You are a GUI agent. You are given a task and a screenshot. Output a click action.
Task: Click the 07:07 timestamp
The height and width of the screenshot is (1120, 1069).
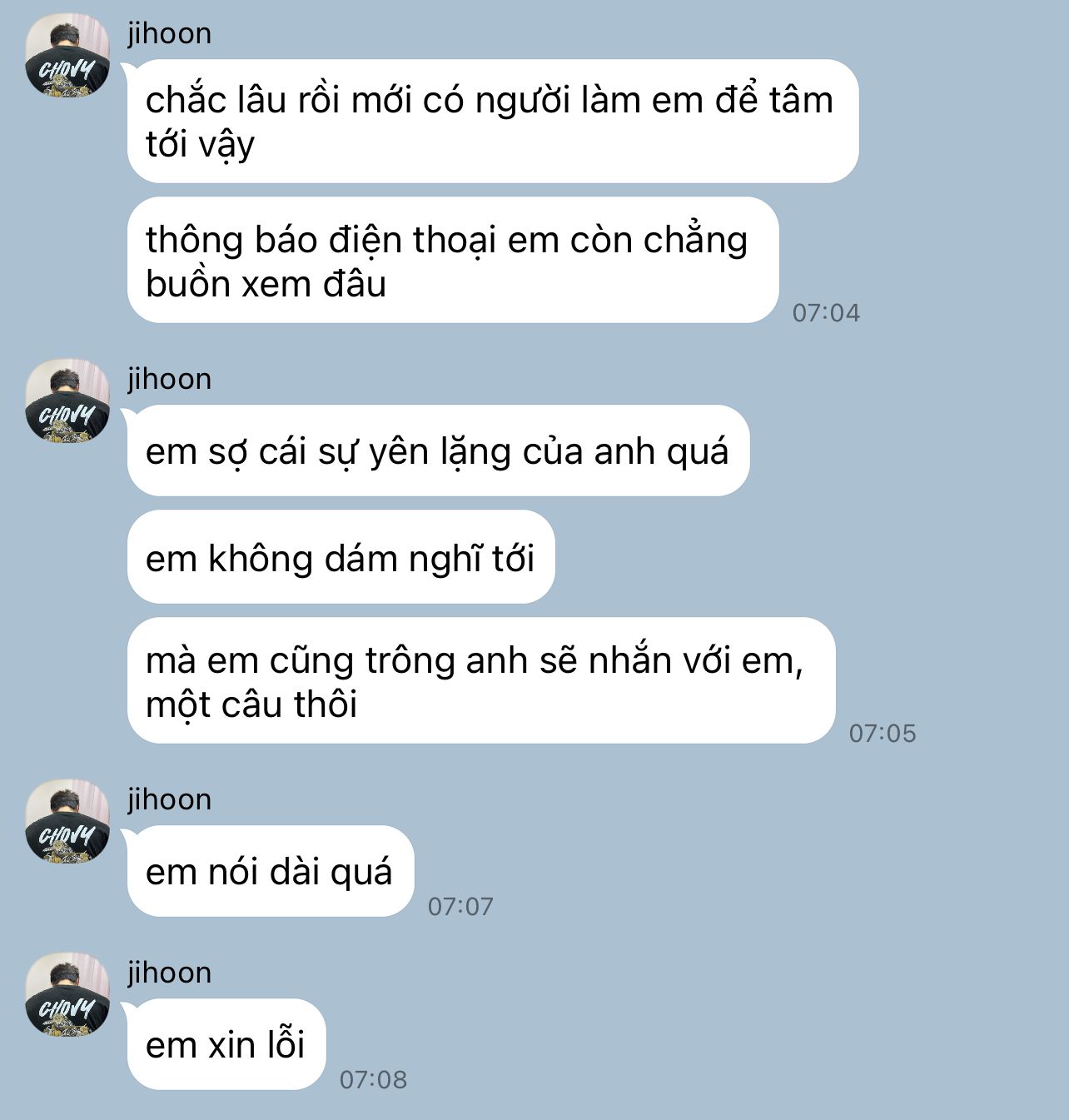point(460,907)
